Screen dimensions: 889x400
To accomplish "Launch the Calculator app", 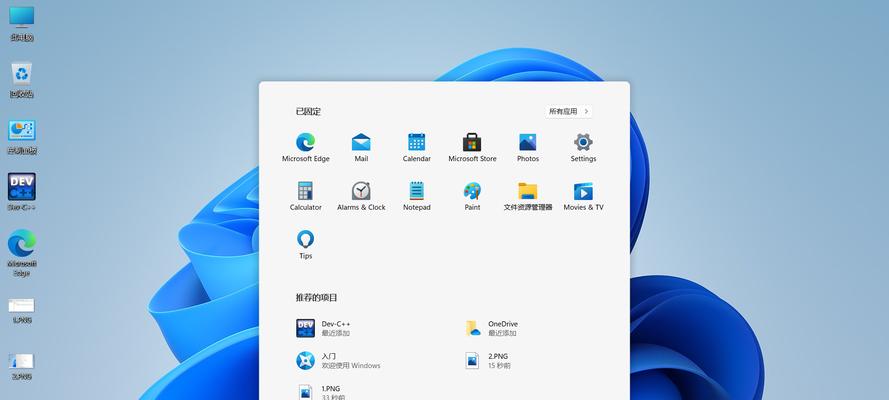I will (x=306, y=196).
